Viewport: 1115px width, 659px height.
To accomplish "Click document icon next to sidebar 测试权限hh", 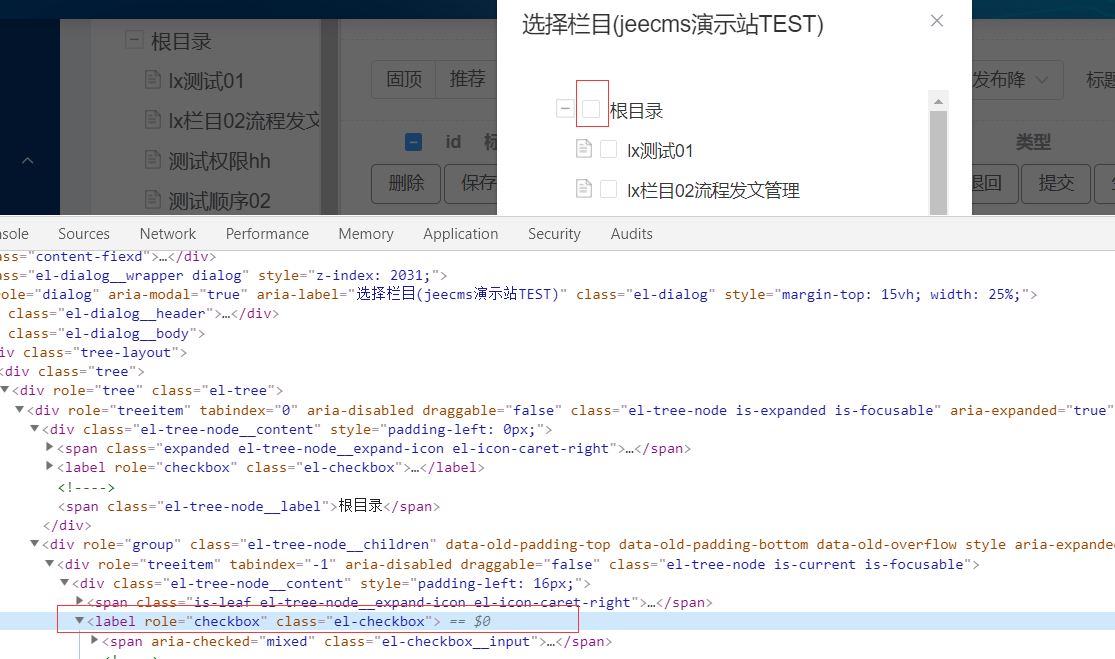I will tap(152, 159).
